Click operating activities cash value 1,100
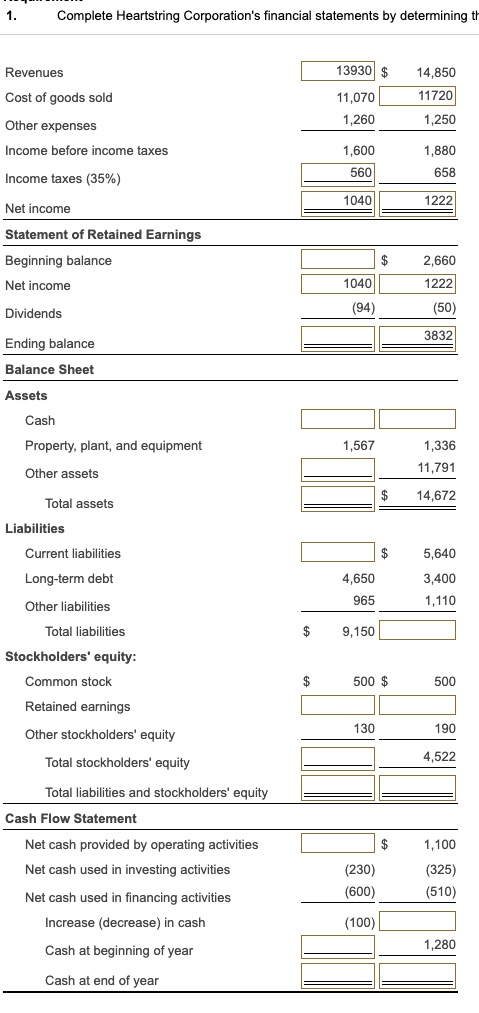 point(440,844)
